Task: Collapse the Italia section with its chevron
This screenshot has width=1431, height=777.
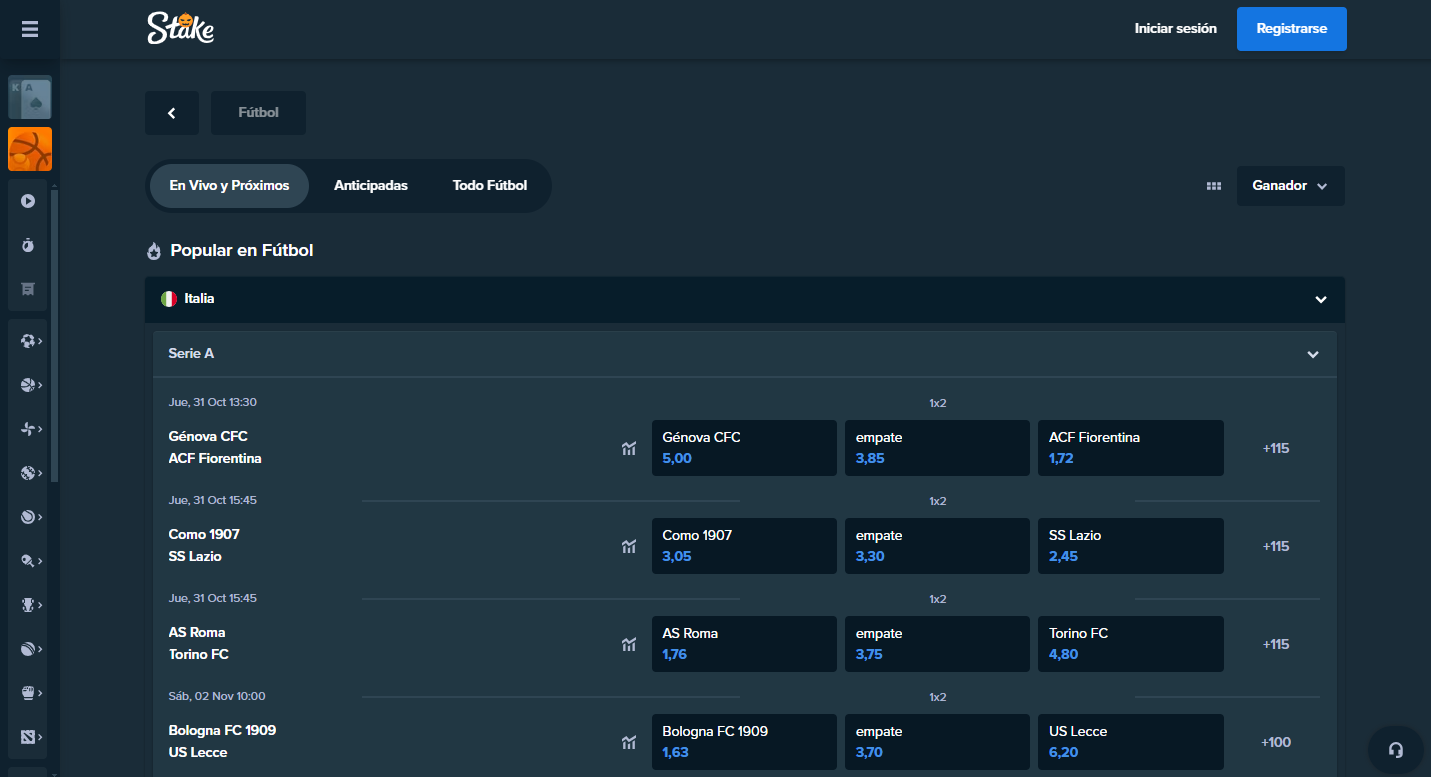Action: pyautogui.click(x=1321, y=299)
